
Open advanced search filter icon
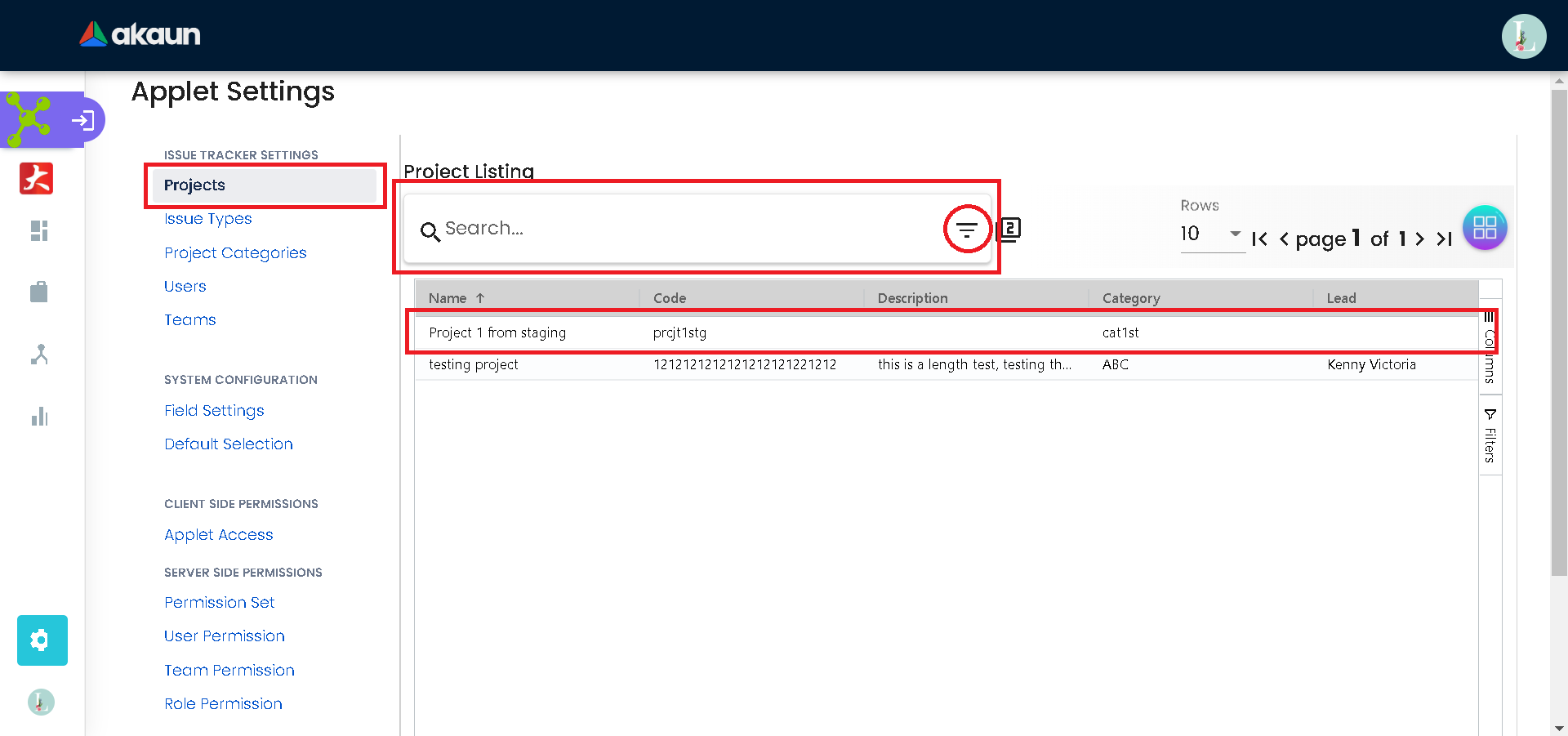(967, 230)
